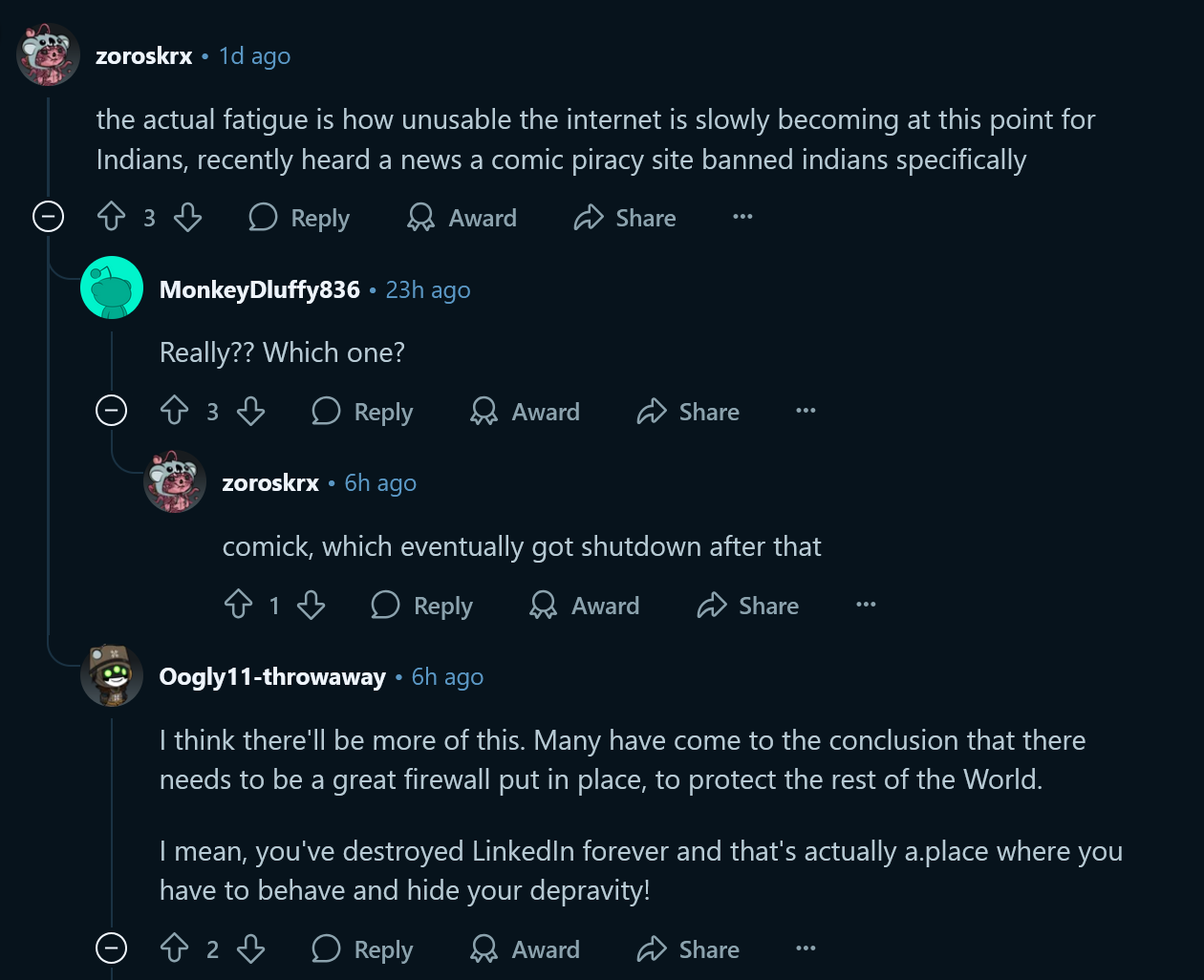Click zoroskrx's avatar on the top comment

[48, 55]
